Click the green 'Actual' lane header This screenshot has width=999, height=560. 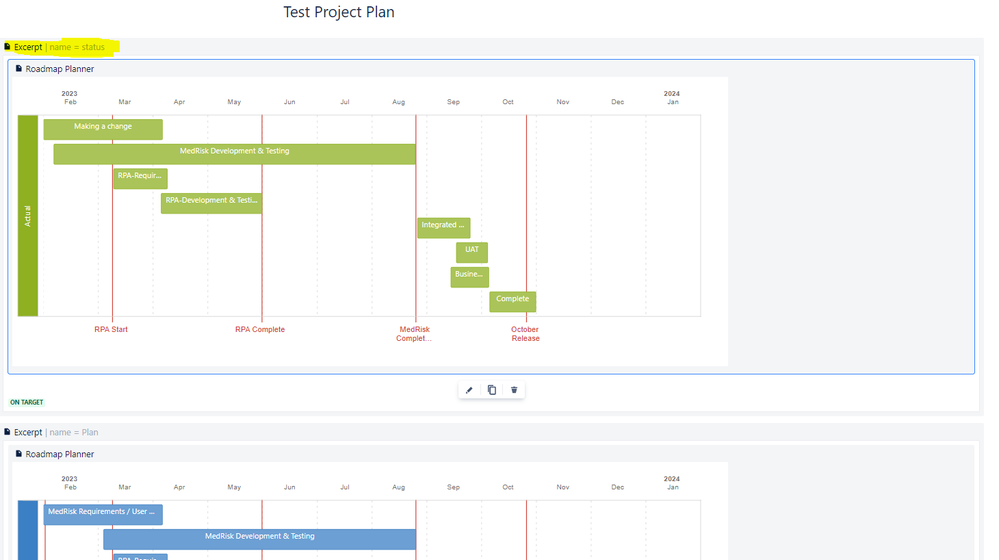27,215
